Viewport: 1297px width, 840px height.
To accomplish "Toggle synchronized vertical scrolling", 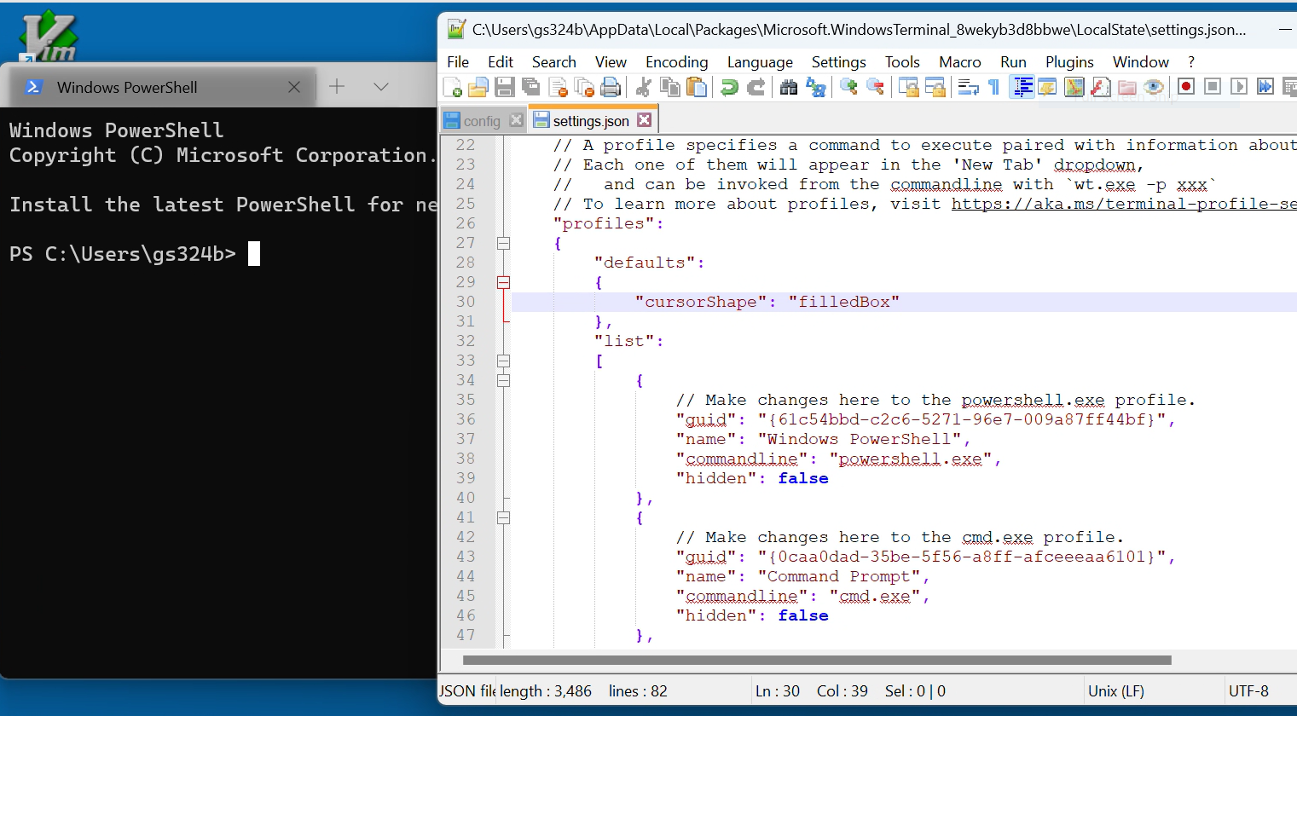I will (x=909, y=87).
